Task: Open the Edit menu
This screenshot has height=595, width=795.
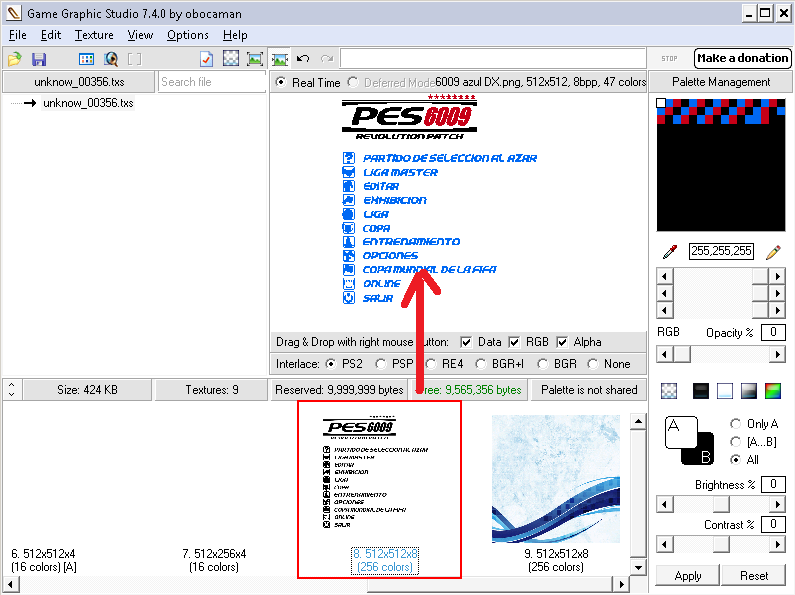Action: 51,35
